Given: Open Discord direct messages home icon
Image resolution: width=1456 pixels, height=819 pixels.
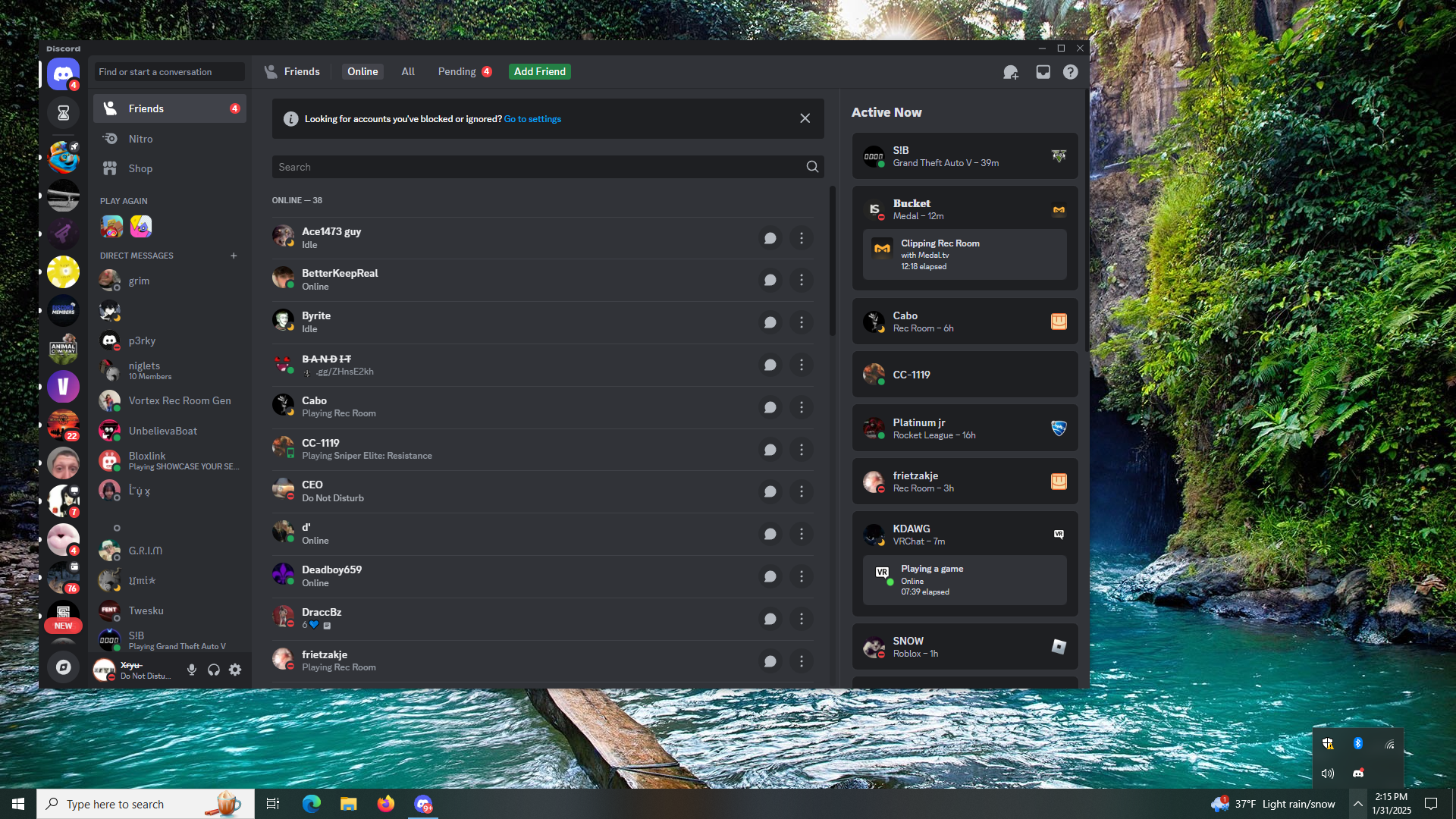Looking at the screenshot, I should (63, 74).
